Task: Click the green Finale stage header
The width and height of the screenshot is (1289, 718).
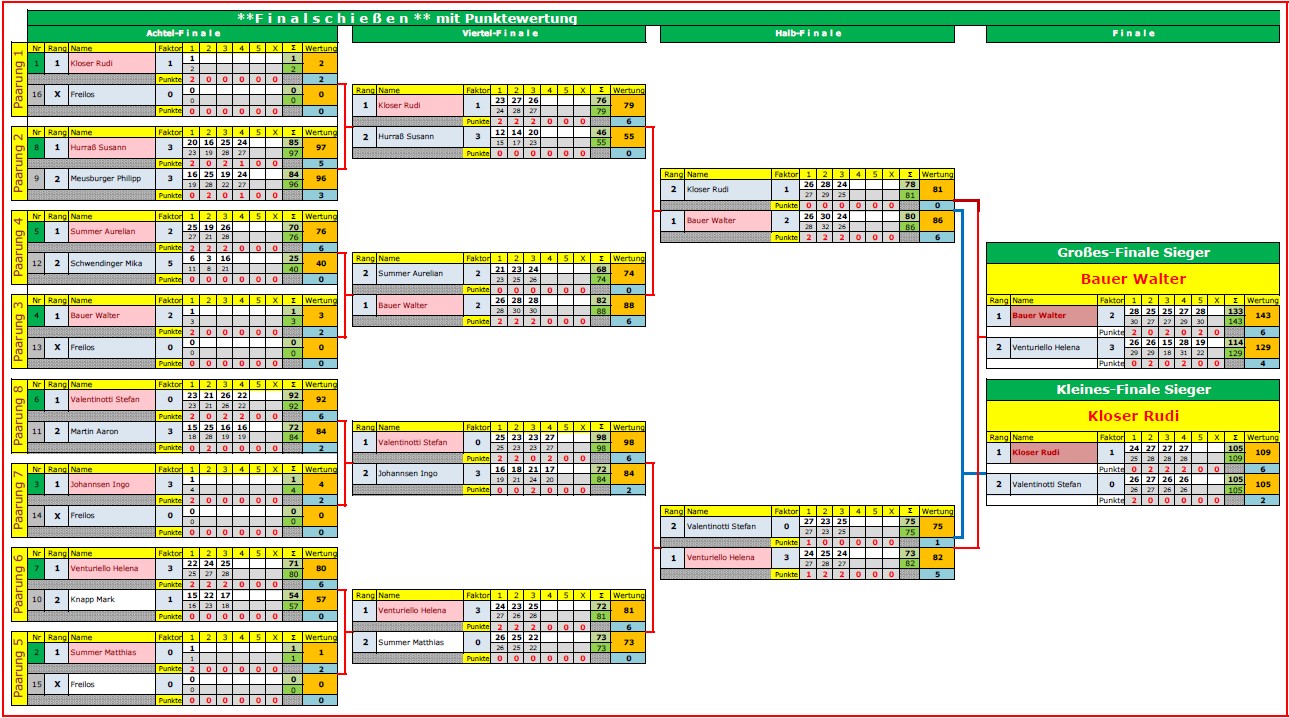Action: click(1132, 33)
